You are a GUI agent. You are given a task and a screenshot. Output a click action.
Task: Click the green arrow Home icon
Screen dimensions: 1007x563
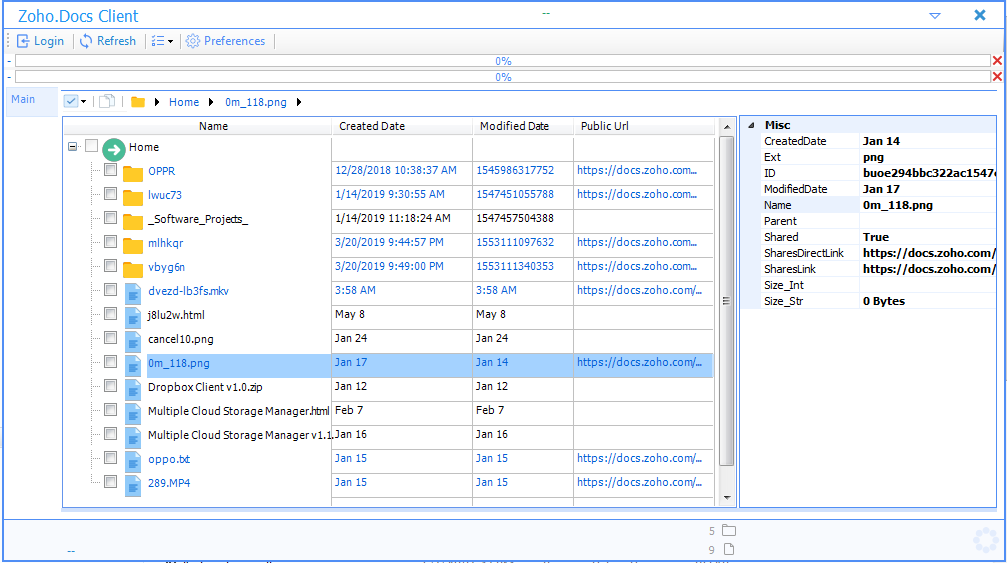tap(114, 150)
